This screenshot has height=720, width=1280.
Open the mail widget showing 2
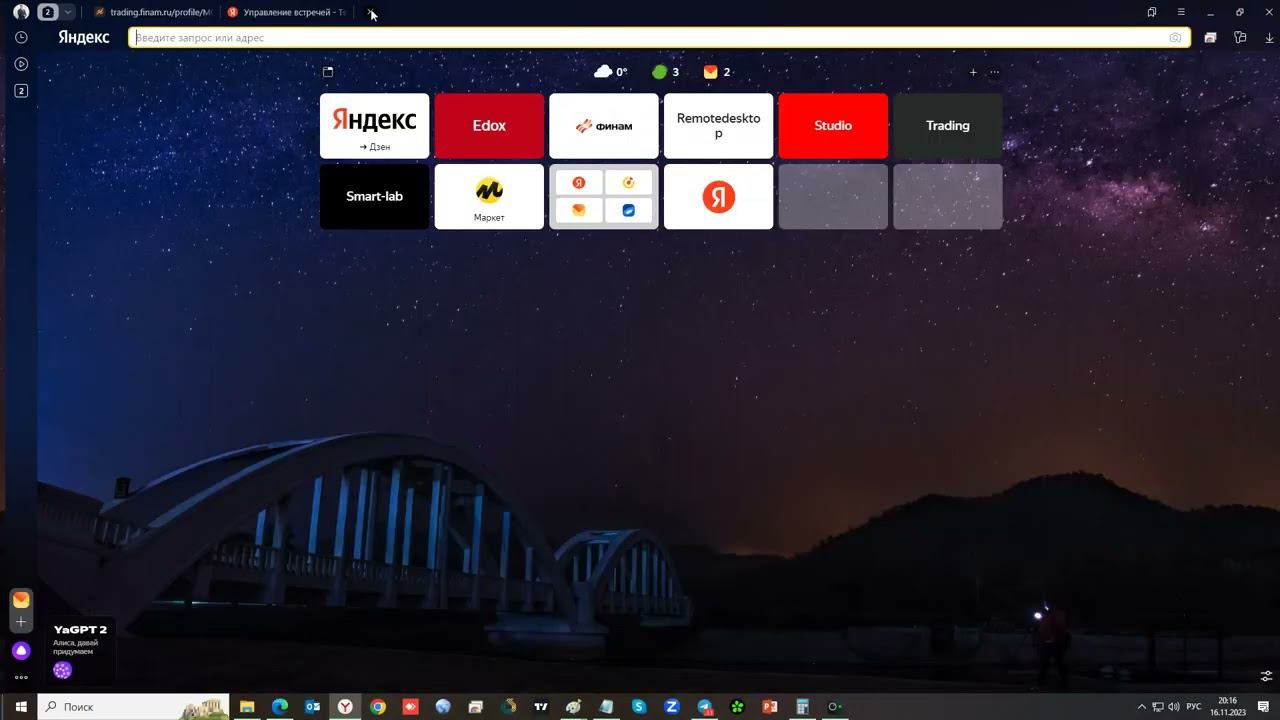pos(717,72)
